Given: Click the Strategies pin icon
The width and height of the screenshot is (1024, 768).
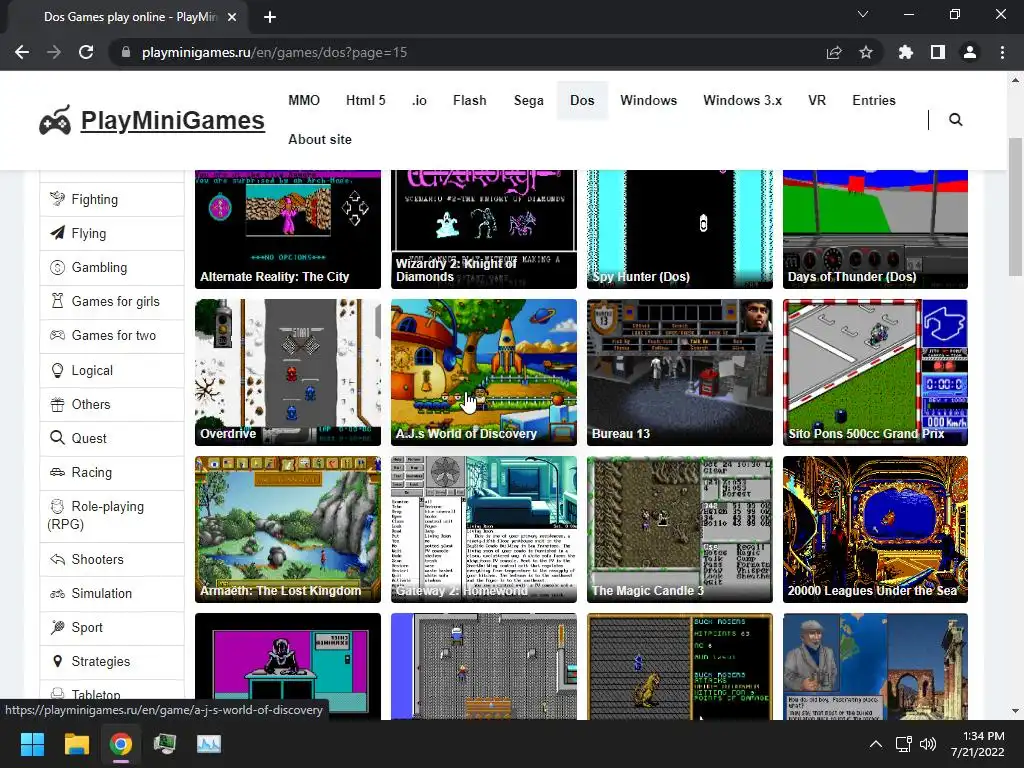Looking at the screenshot, I should click(57, 661).
